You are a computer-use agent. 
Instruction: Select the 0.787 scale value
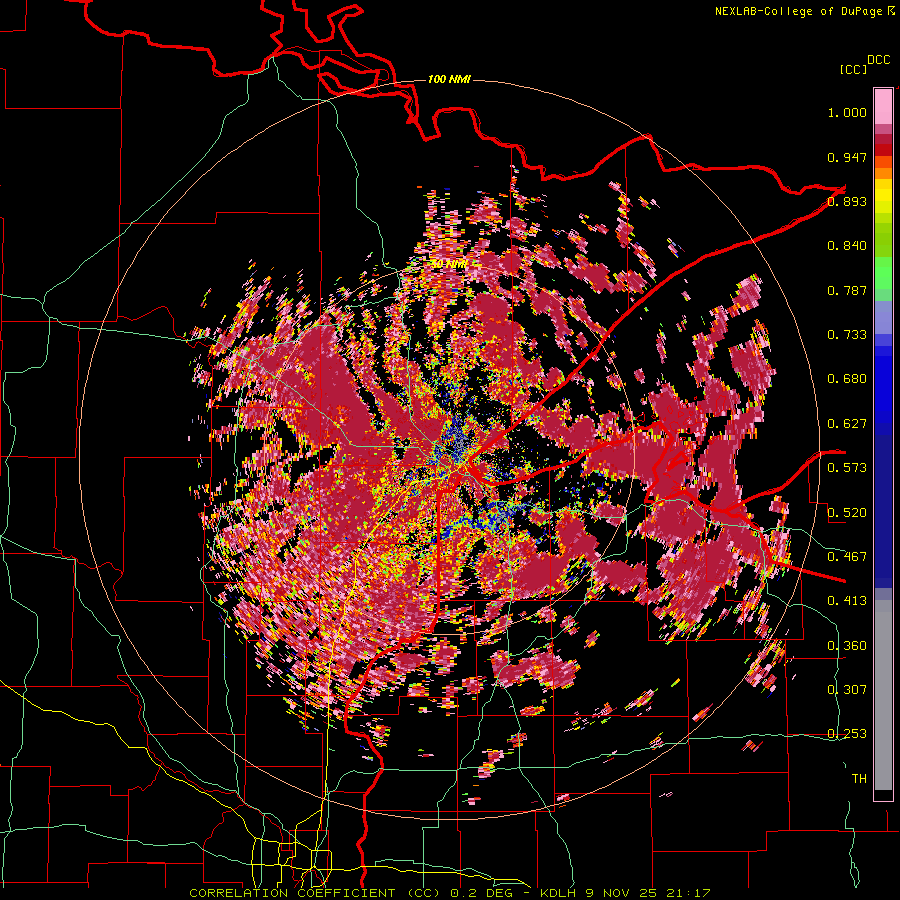[x=847, y=290]
